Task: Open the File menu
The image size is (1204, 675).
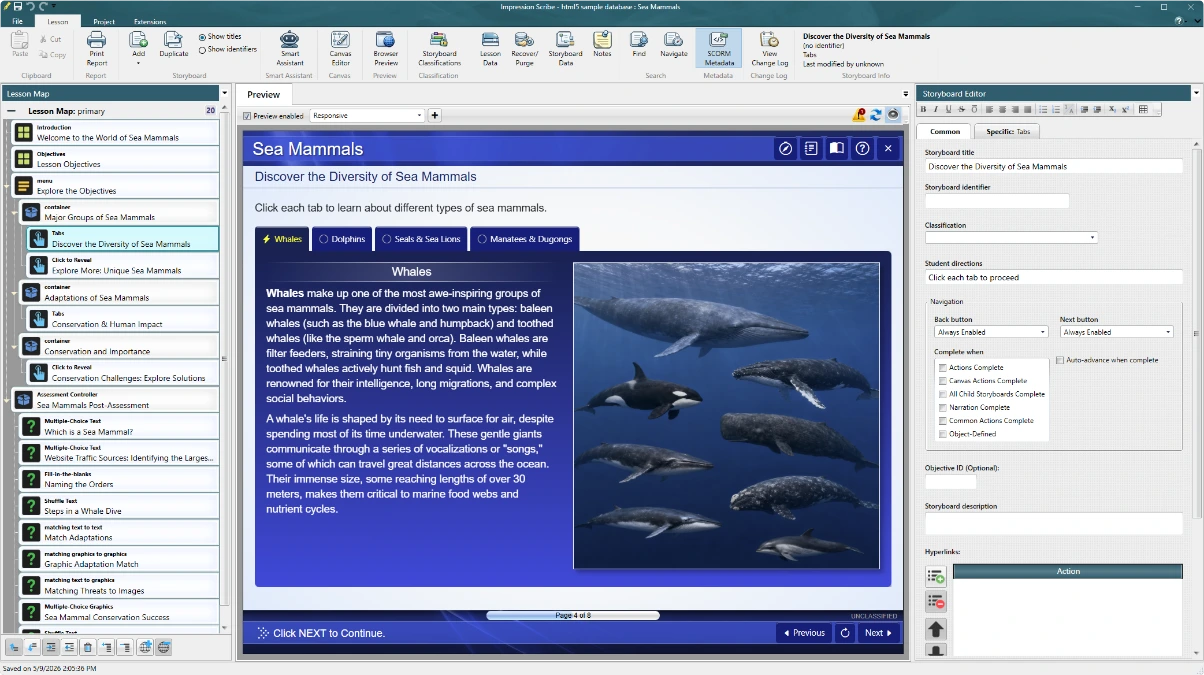Action: [17, 21]
